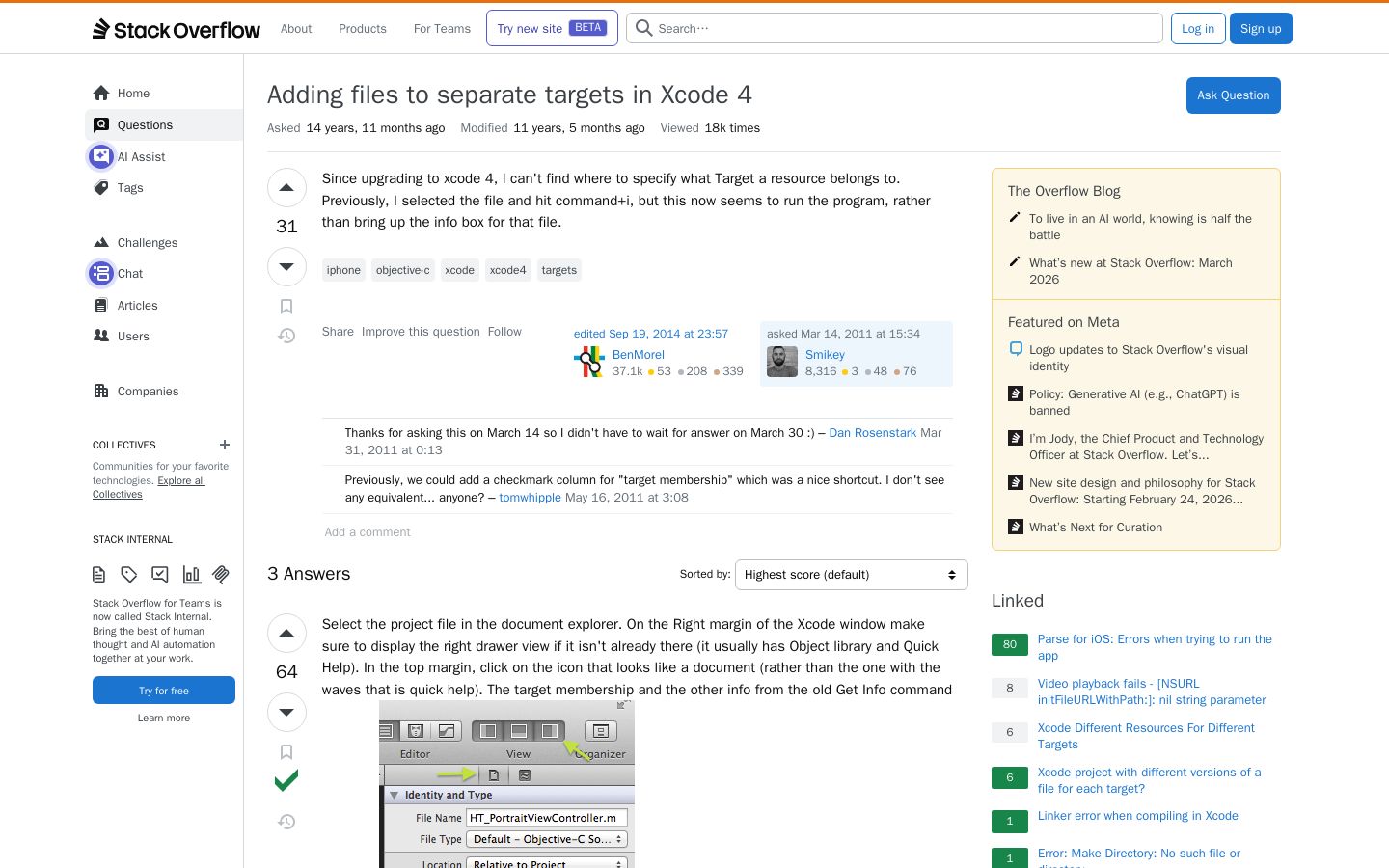Click the Chat icon in sidebar
The width and height of the screenshot is (1389, 868).
pos(101,274)
